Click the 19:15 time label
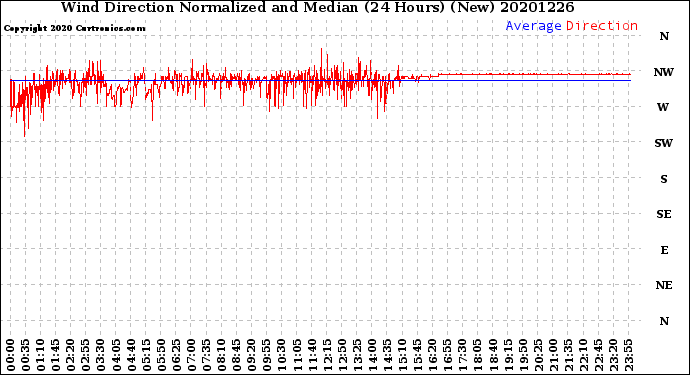The image size is (690, 375). tap(507, 355)
